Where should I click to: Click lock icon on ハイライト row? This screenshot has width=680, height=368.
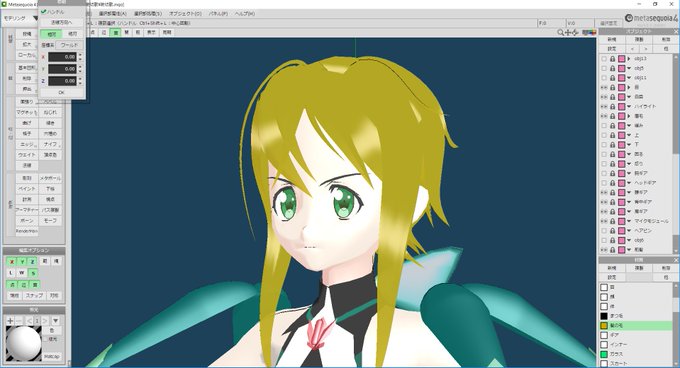612,106
